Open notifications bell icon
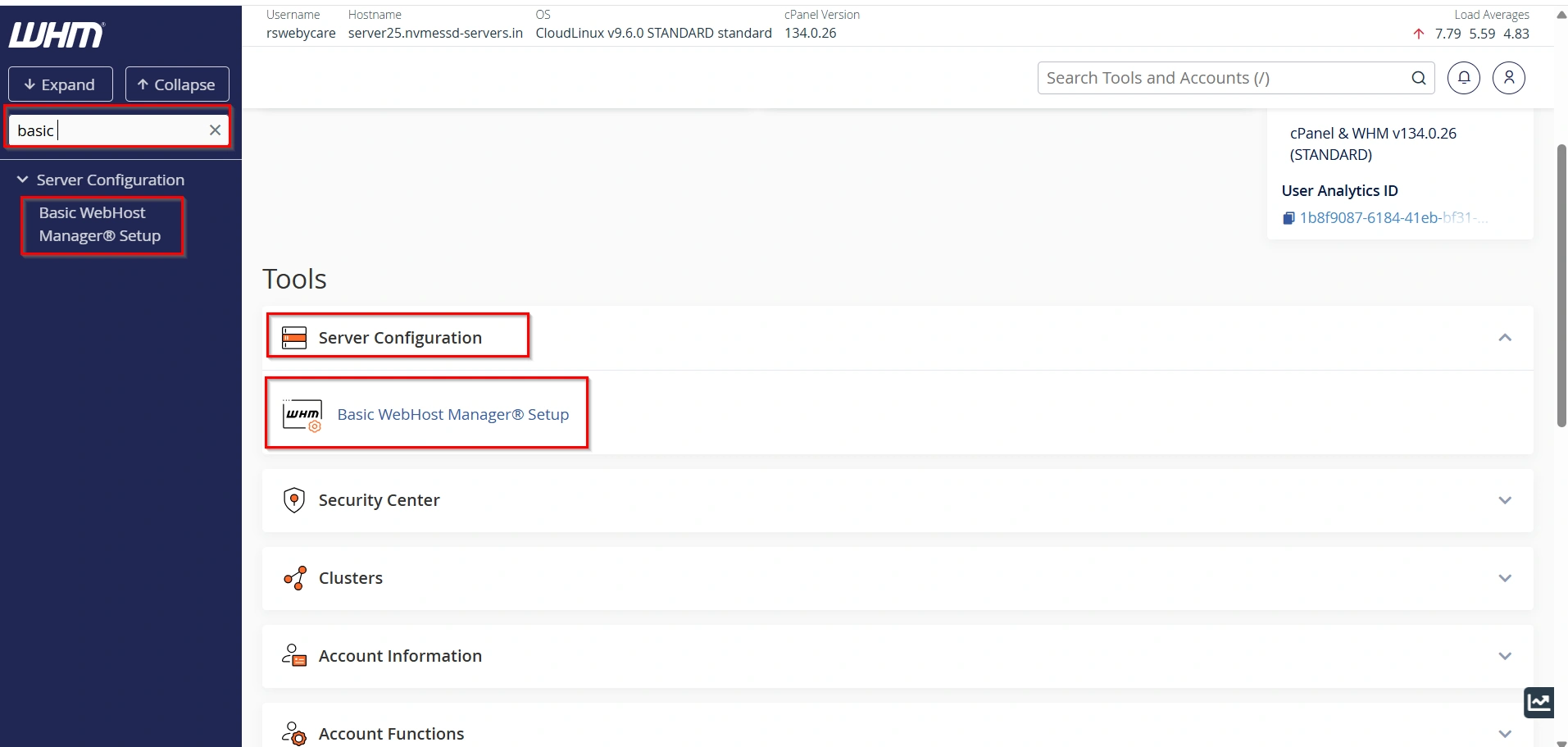The image size is (1568, 747). point(1464,78)
